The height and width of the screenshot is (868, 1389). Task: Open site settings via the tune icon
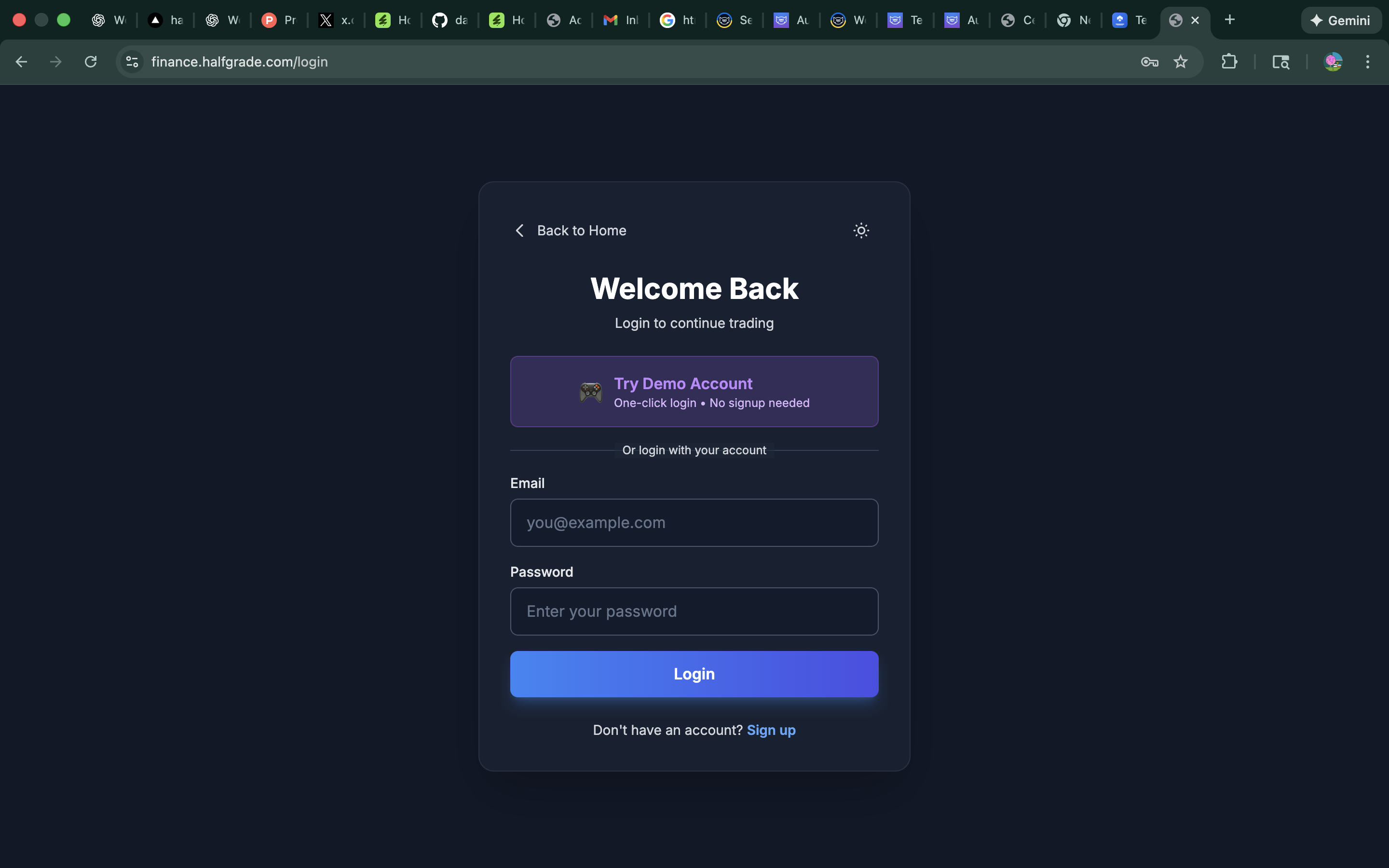132,61
